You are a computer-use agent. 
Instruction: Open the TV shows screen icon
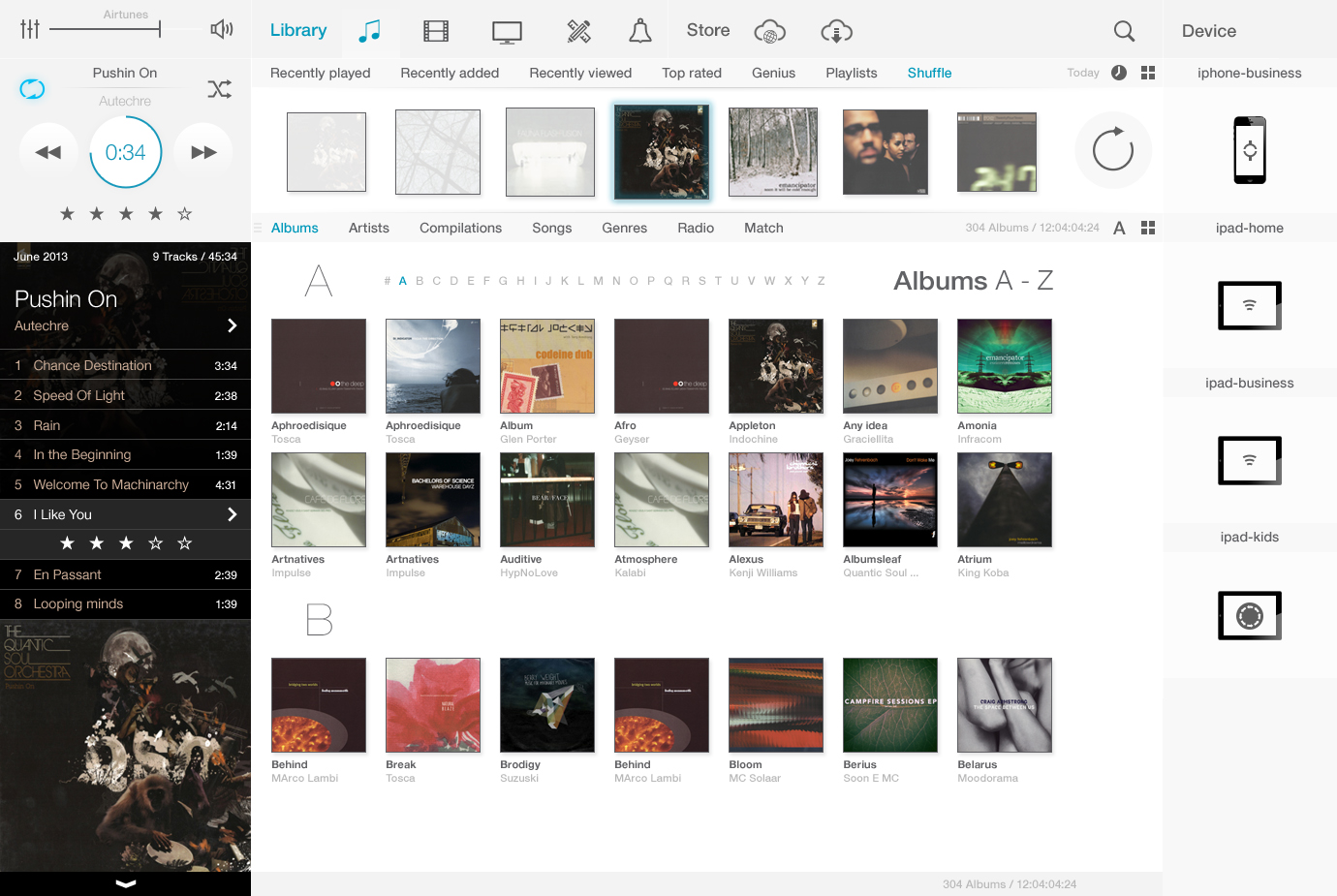(x=507, y=32)
